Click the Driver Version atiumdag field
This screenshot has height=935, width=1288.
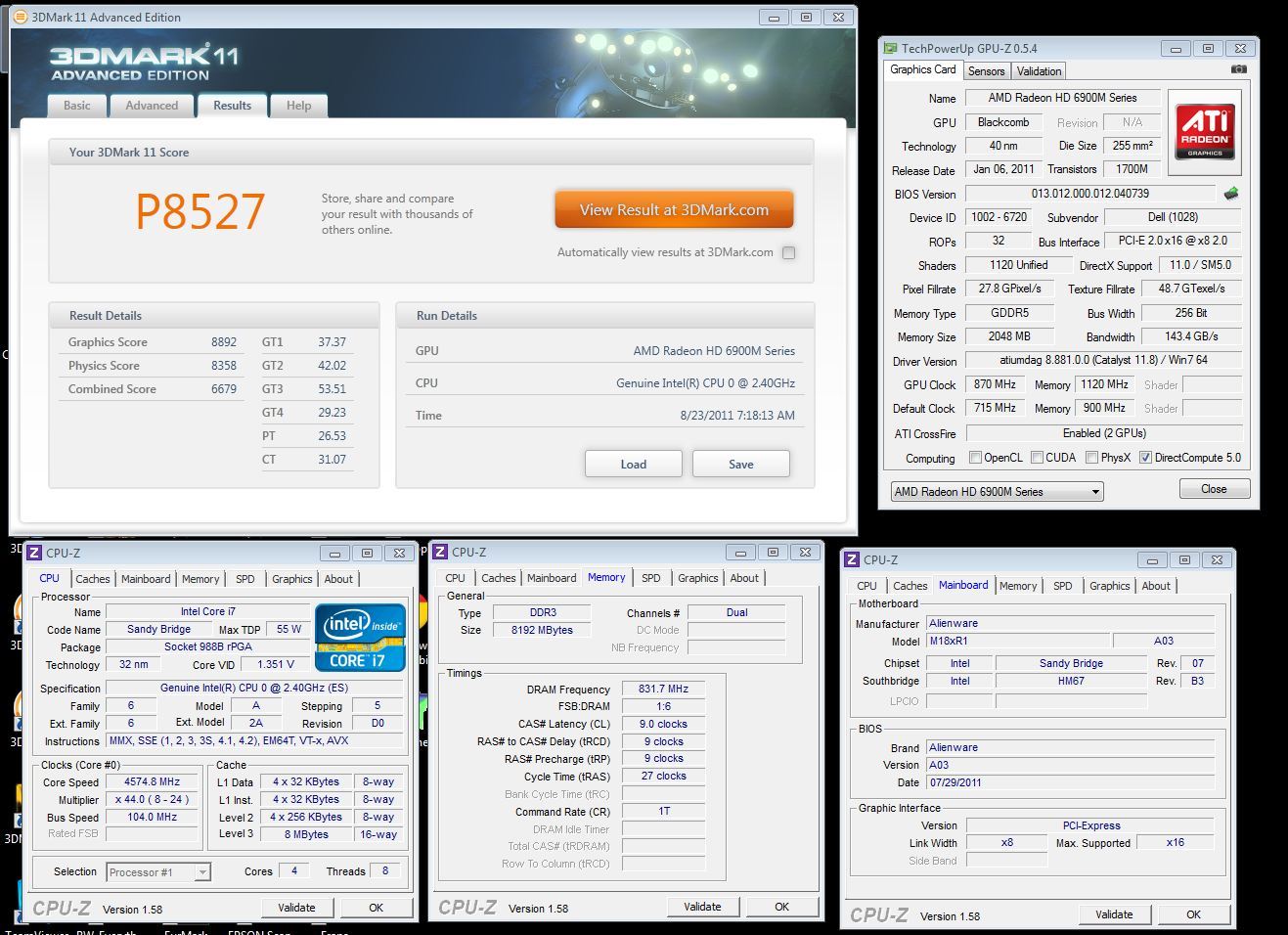[1104, 360]
